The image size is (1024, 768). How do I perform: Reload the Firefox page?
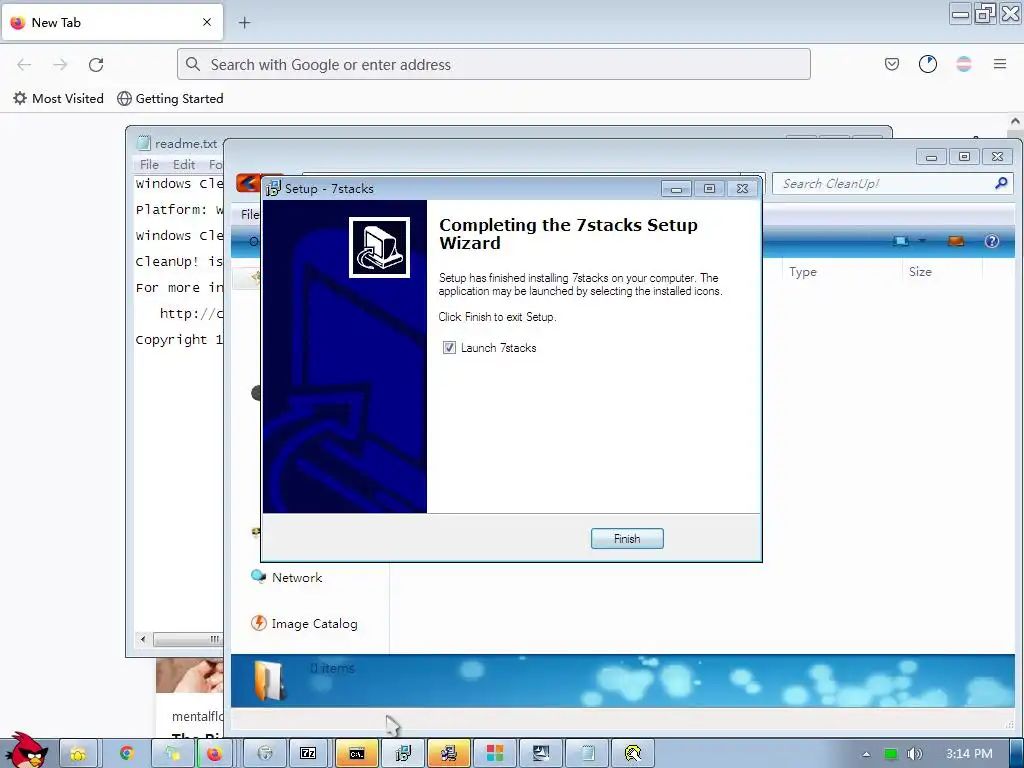[x=96, y=64]
